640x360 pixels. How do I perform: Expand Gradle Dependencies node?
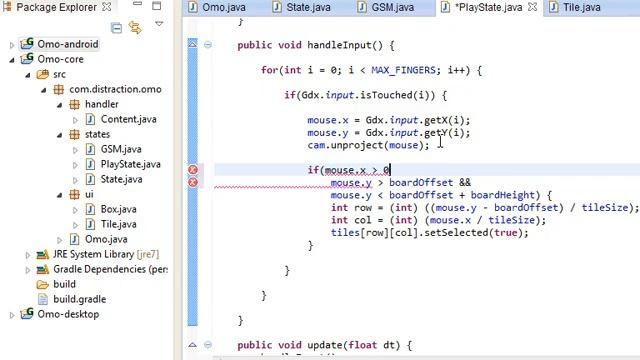coord(28,270)
